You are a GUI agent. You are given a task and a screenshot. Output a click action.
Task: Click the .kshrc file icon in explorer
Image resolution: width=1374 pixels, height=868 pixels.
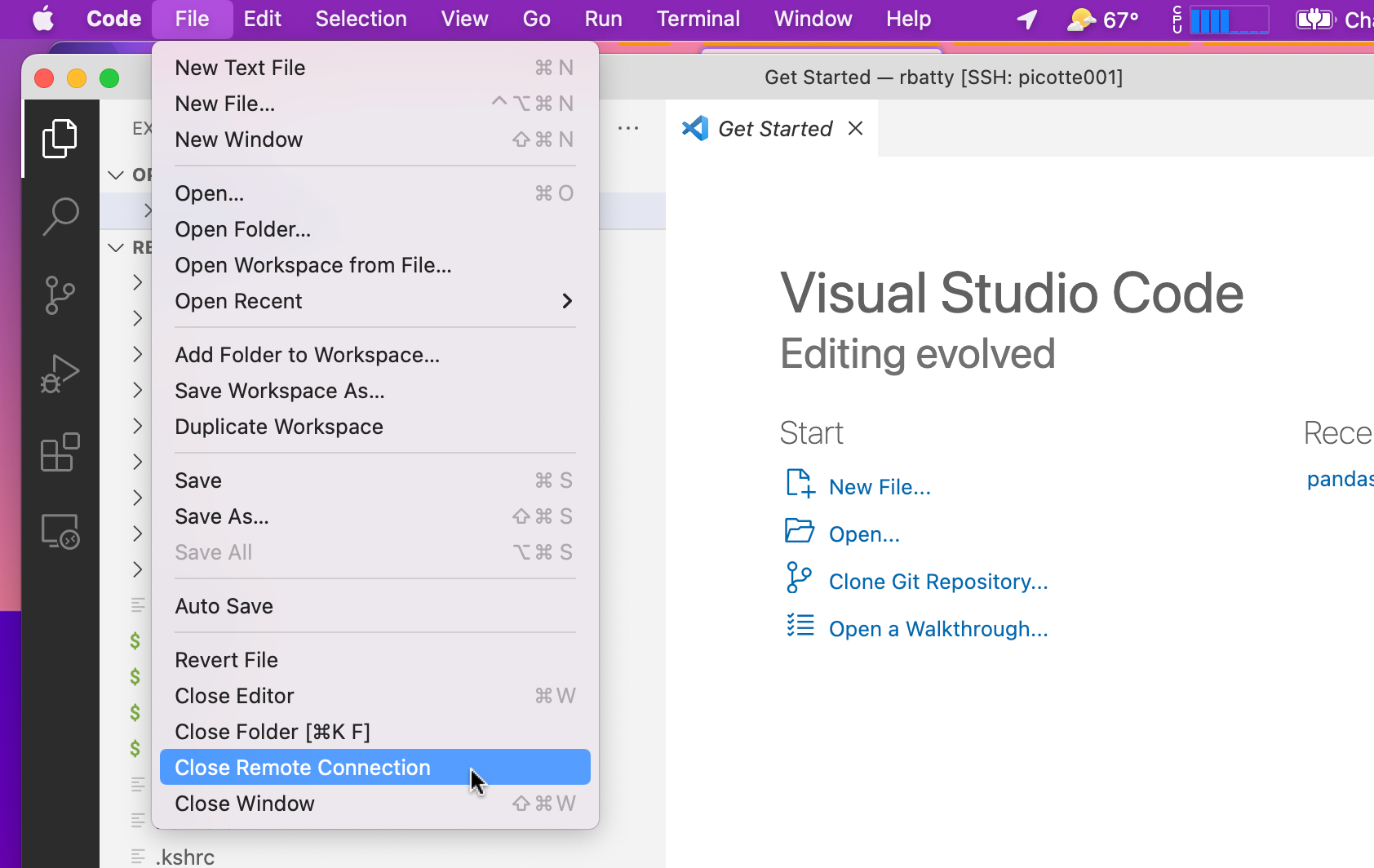click(x=139, y=857)
